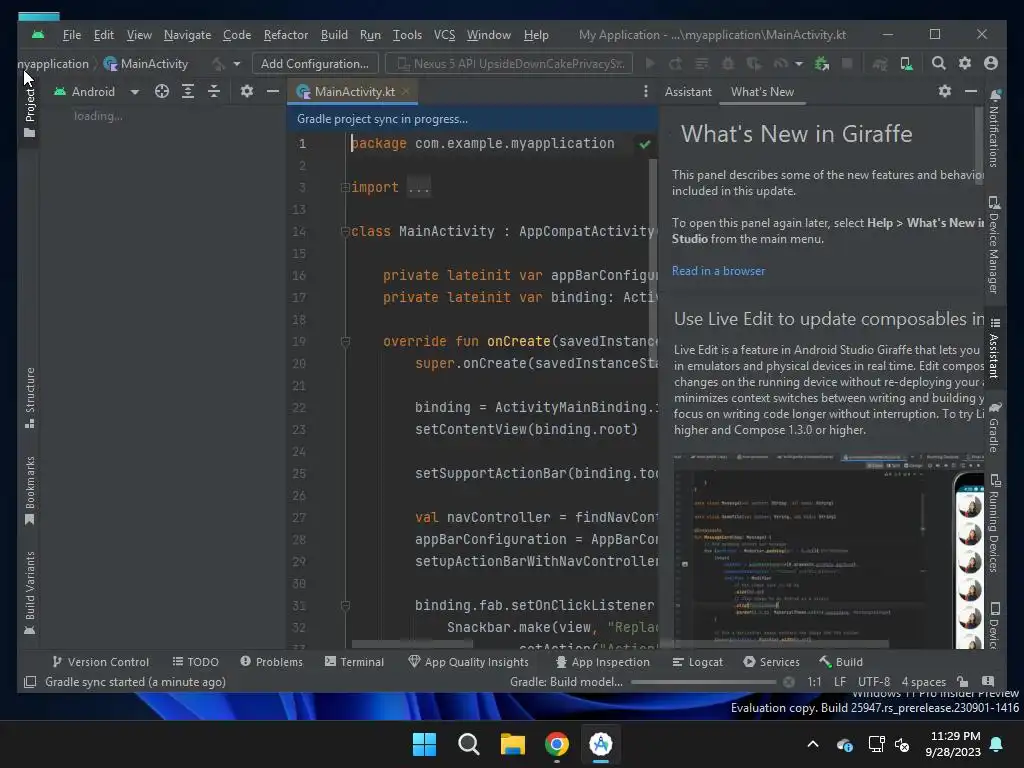Open the Terminal tool window

(x=355, y=662)
